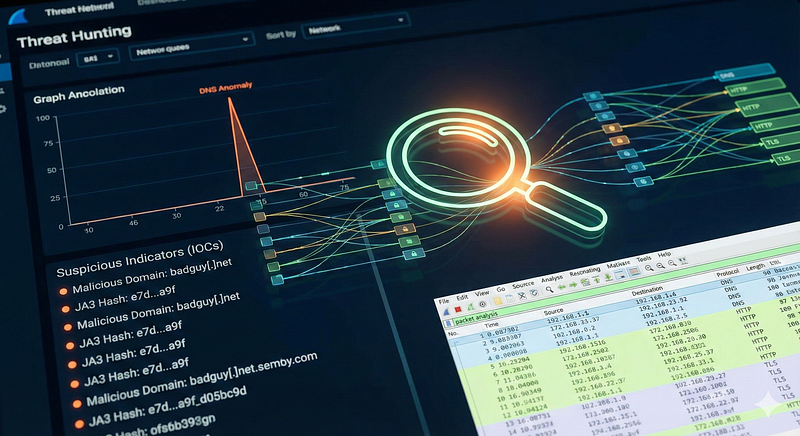Open the Tools menu in packet window
Screen dimensions: 800x436
tap(644, 259)
